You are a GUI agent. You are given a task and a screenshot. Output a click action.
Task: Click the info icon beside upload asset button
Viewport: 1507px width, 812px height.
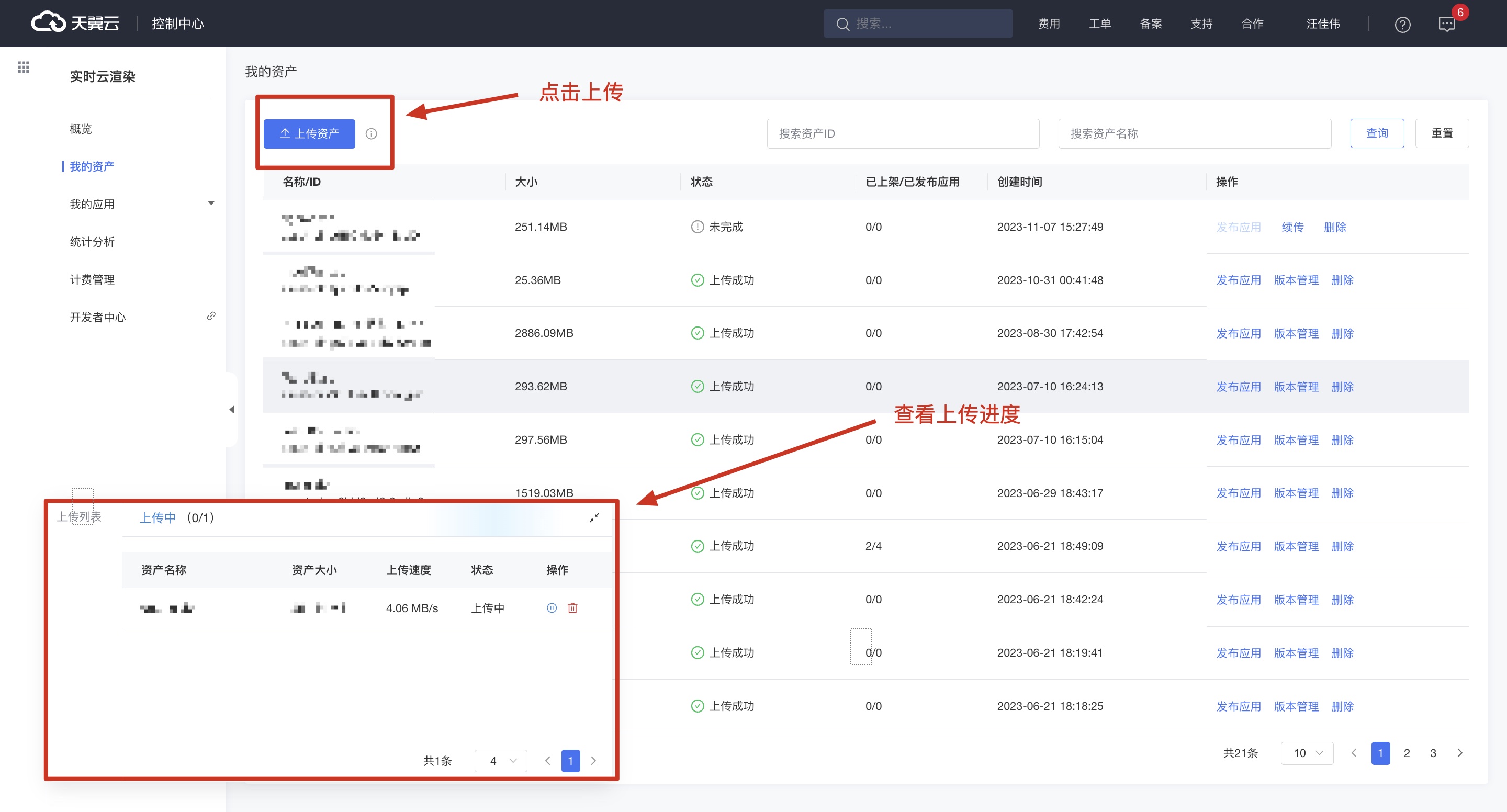(x=371, y=134)
